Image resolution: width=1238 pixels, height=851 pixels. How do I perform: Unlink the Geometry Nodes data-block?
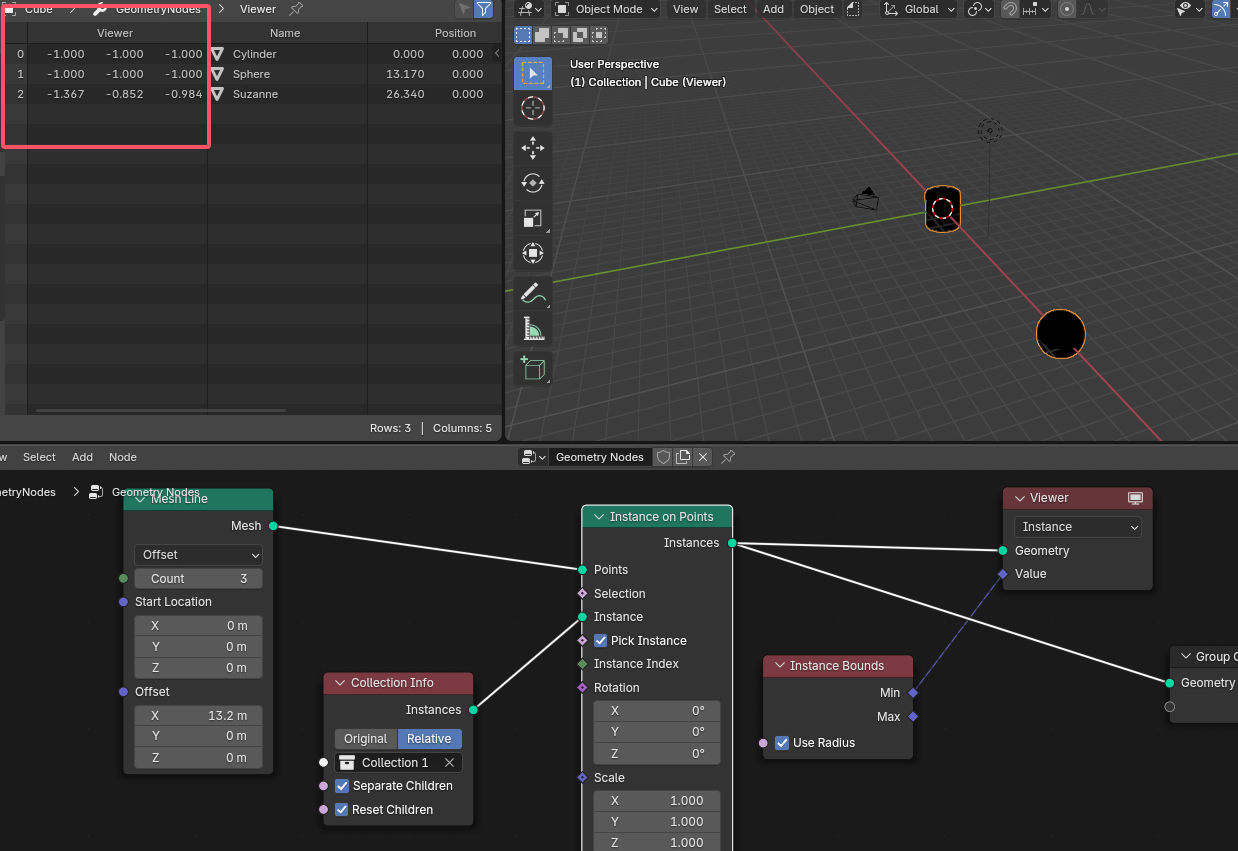coord(704,457)
